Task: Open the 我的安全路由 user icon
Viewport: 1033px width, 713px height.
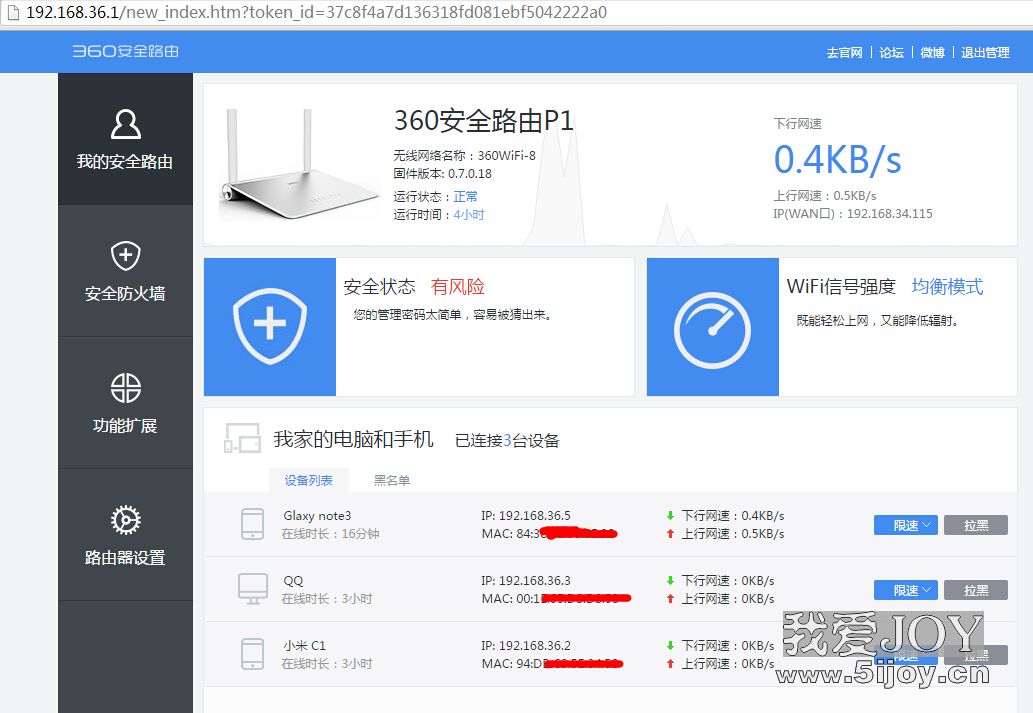Action: coord(125,124)
